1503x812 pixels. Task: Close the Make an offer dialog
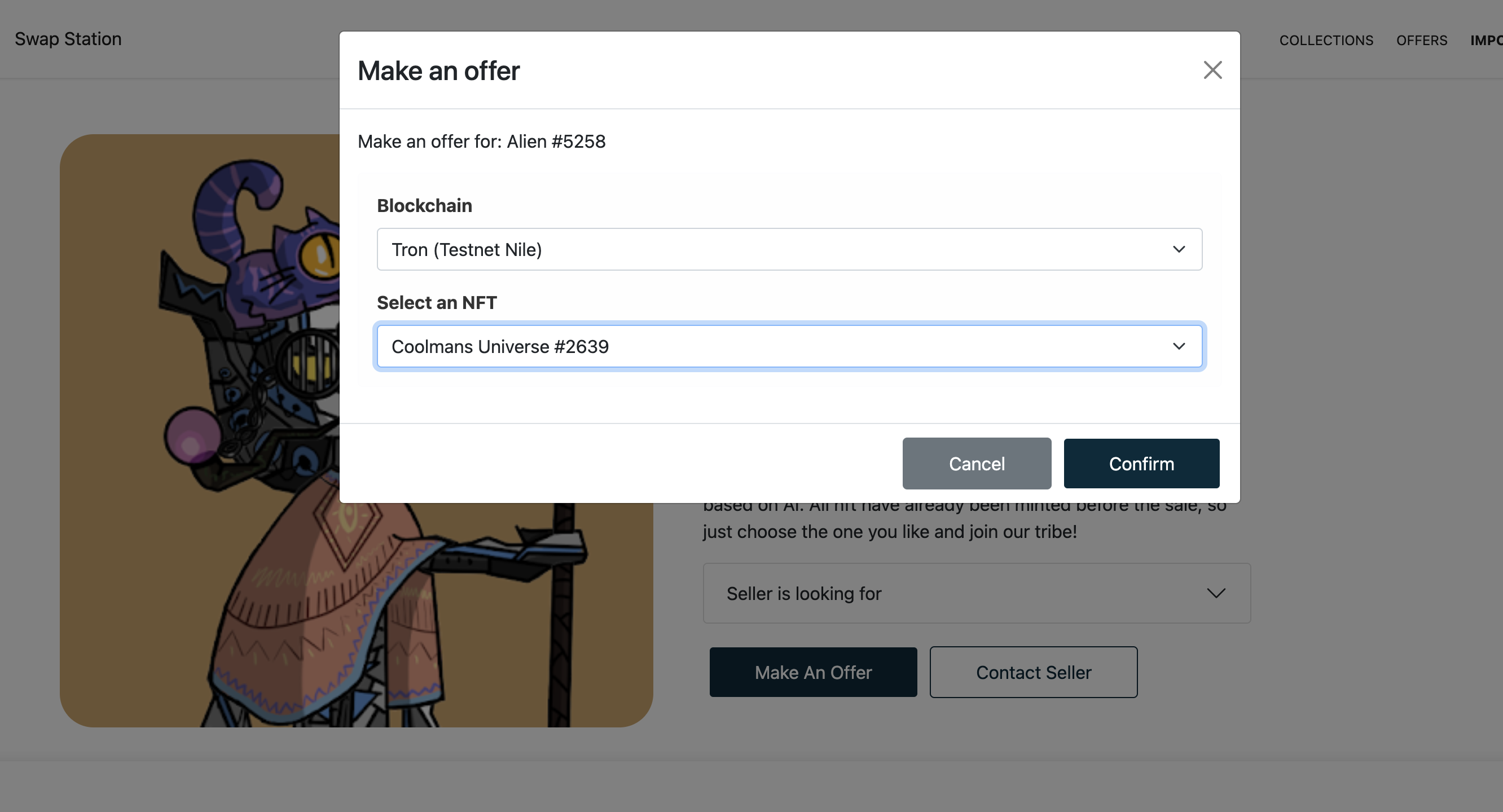click(x=1212, y=70)
